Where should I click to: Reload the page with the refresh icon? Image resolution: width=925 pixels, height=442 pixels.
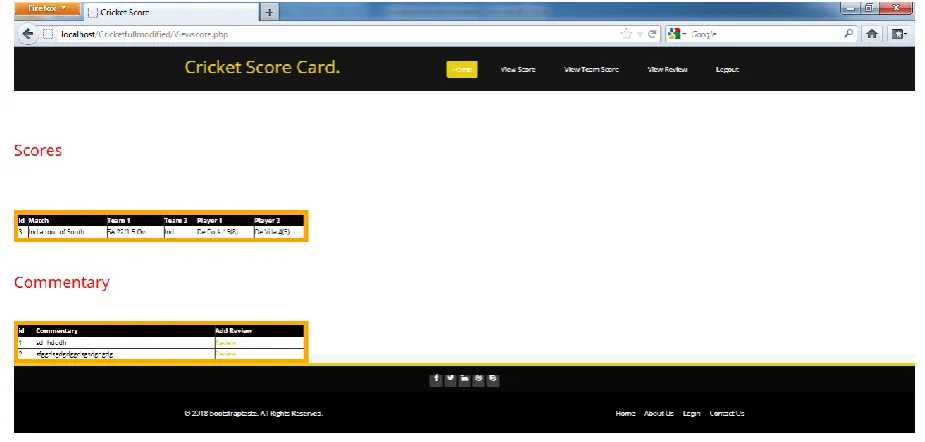pyautogui.click(x=652, y=34)
